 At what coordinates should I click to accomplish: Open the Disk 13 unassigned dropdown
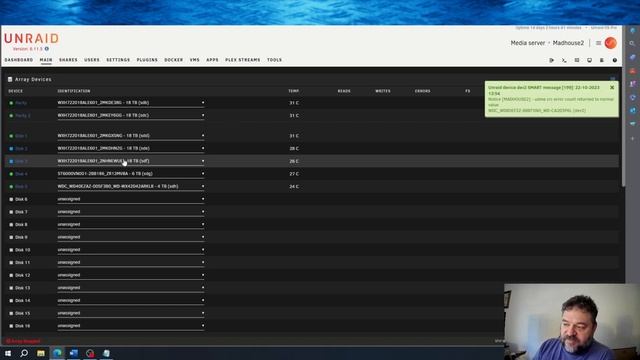click(x=131, y=288)
